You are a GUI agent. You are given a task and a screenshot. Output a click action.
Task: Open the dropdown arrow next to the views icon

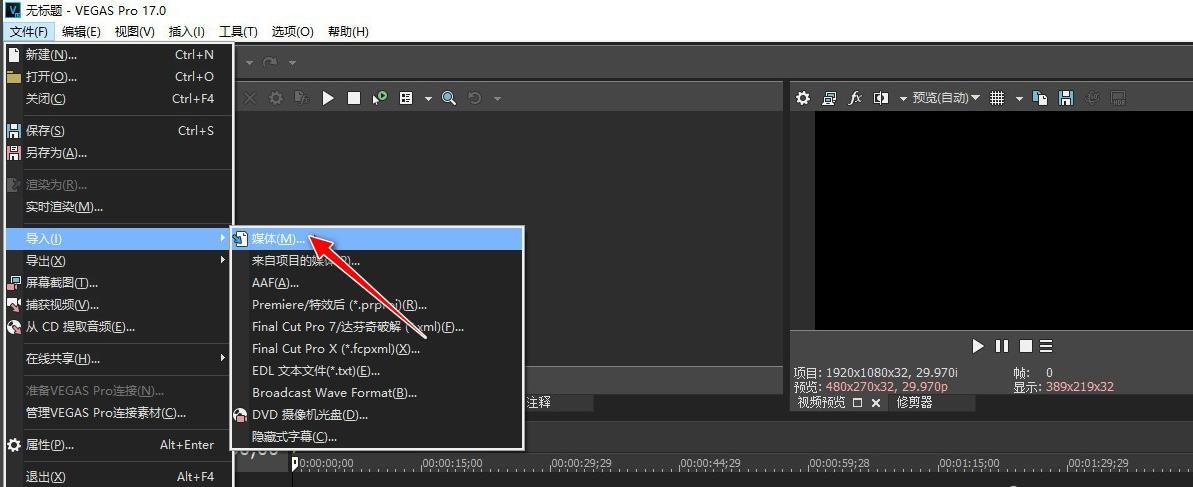pyautogui.click(x=428, y=99)
